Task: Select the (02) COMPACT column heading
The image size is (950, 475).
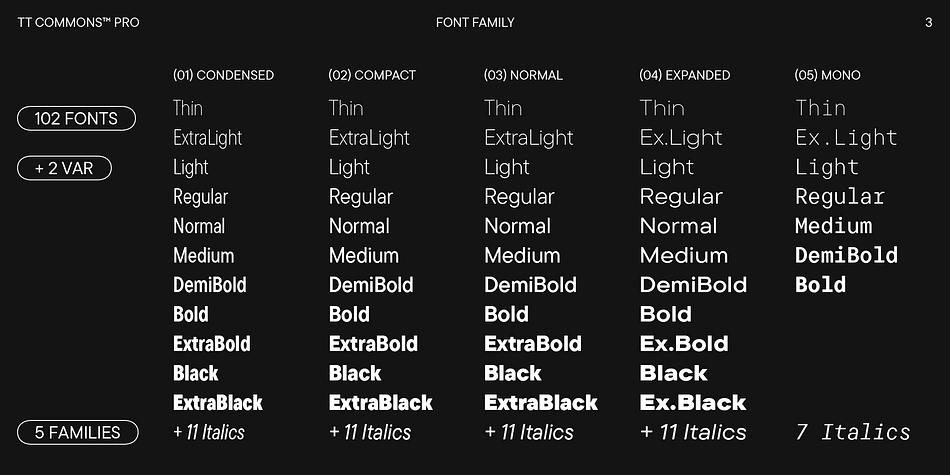Action: [x=372, y=75]
